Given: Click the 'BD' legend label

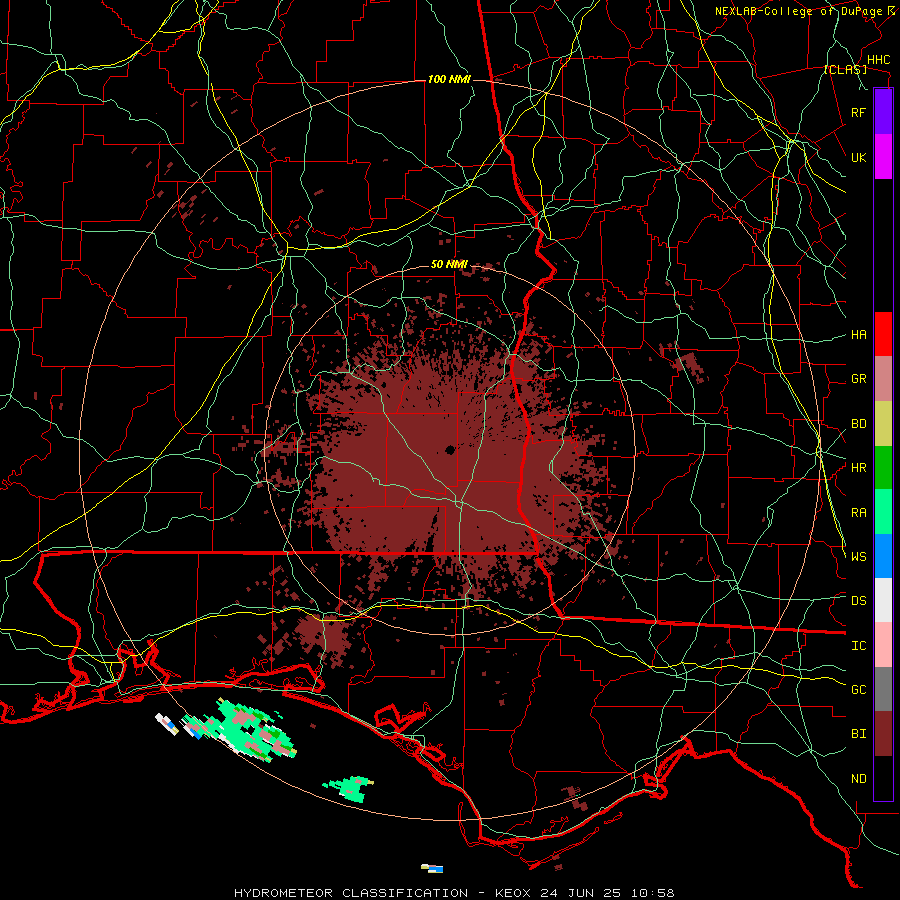Looking at the screenshot, I should pyautogui.click(x=858, y=424).
